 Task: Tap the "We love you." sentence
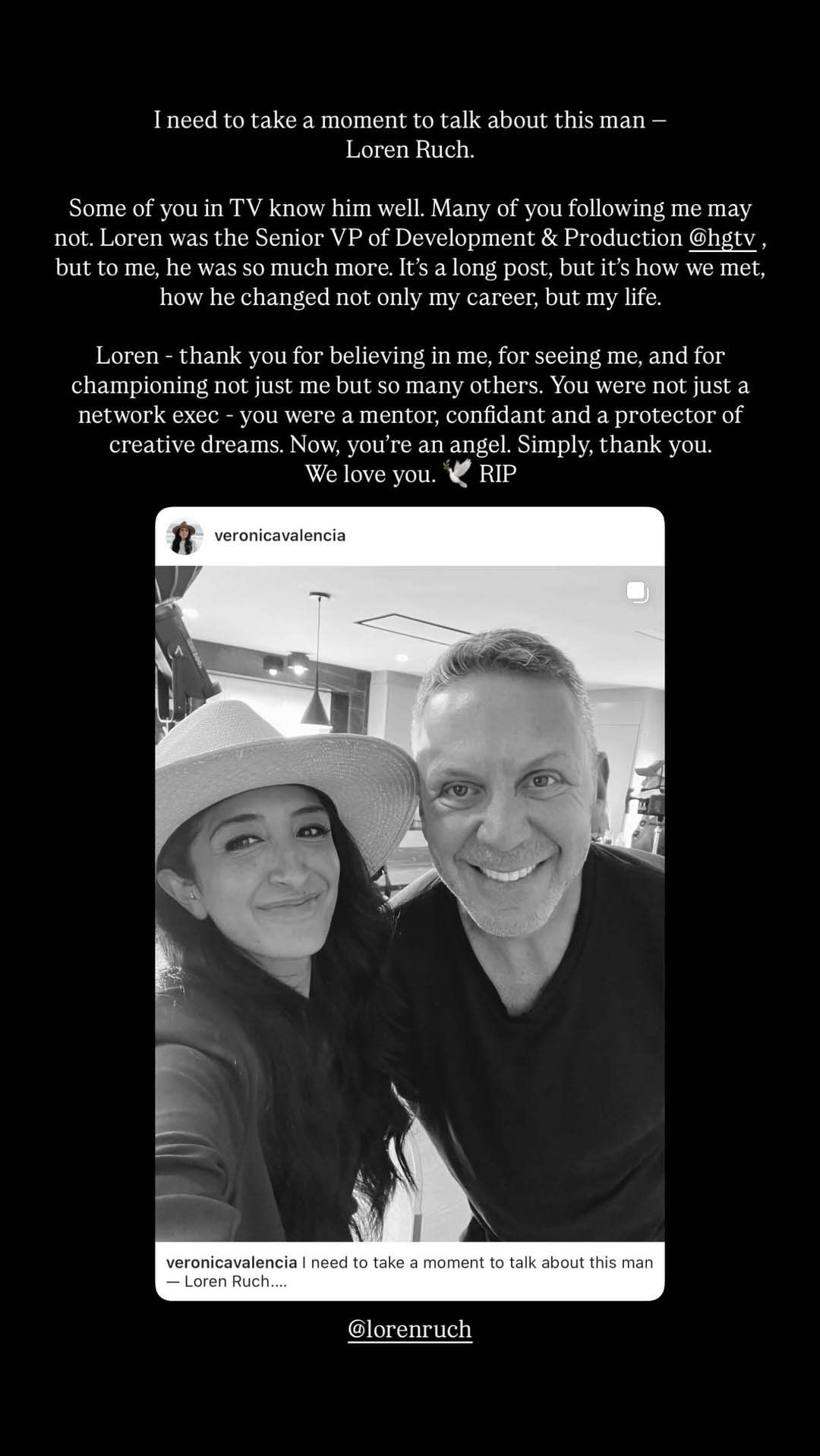pyautogui.click(x=371, y=474)
